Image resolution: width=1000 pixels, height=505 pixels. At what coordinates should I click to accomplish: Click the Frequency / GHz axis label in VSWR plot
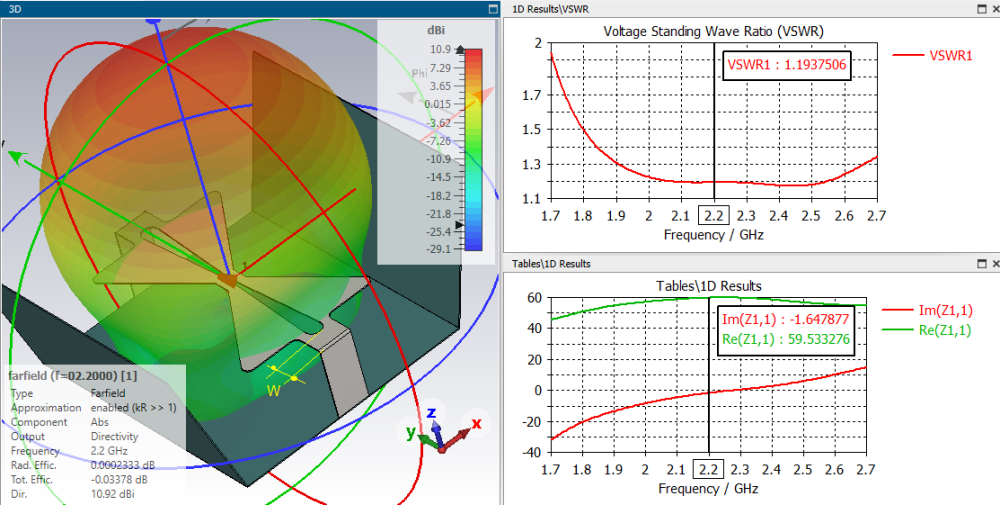[714, 235]
